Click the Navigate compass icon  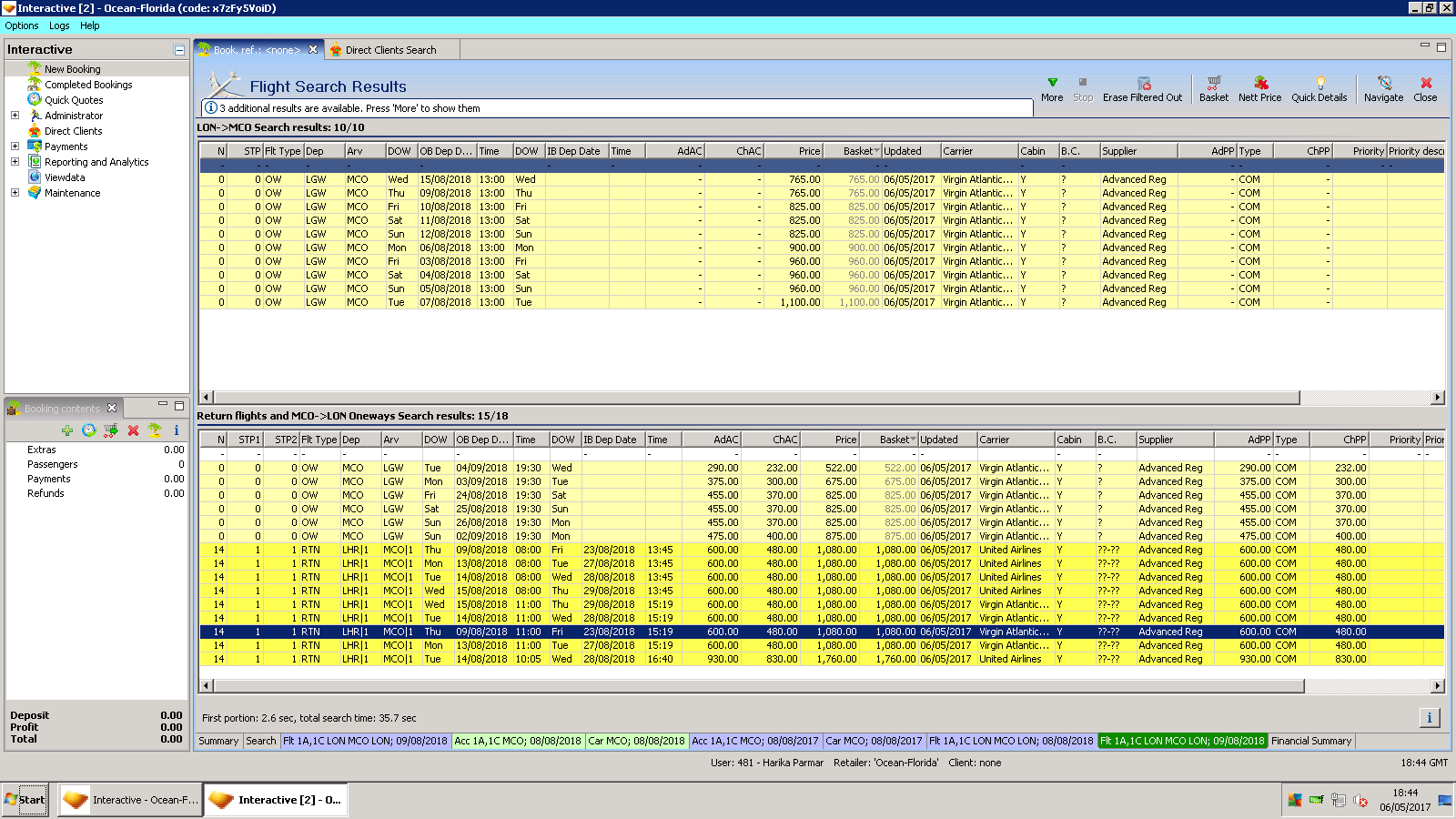[x=1383, y=83]
